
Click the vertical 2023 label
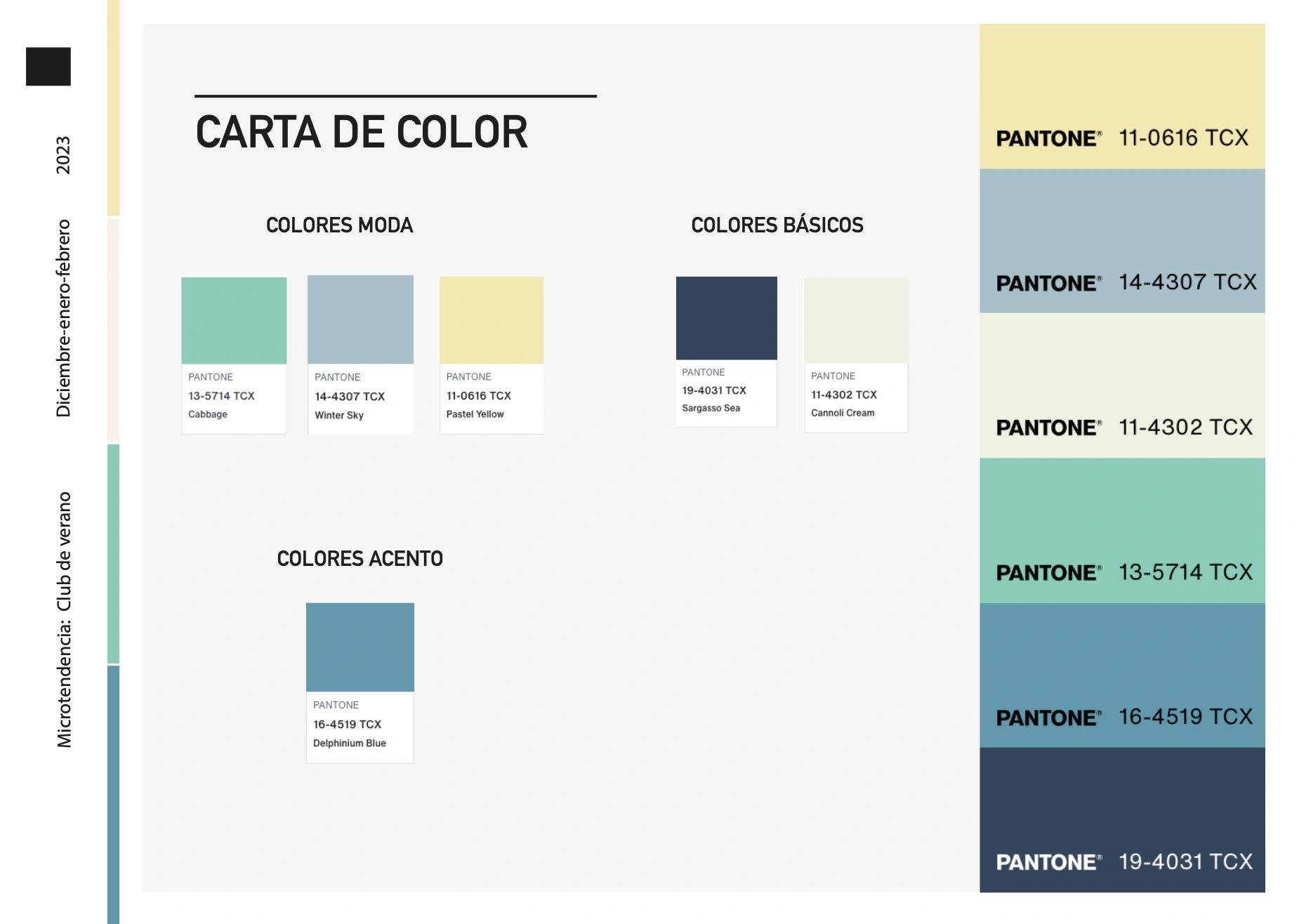(63, 155)
